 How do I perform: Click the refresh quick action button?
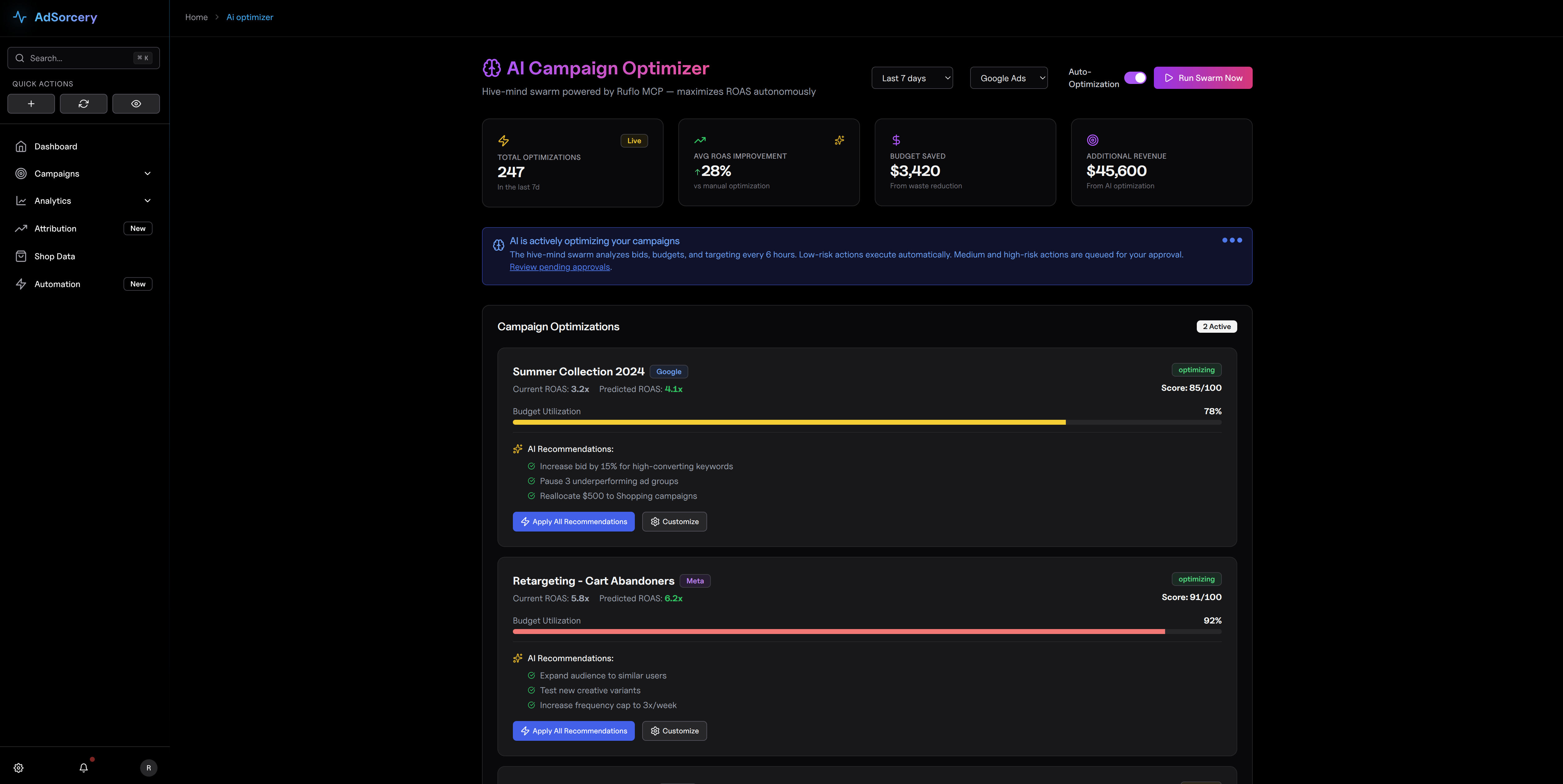point(84,104)
